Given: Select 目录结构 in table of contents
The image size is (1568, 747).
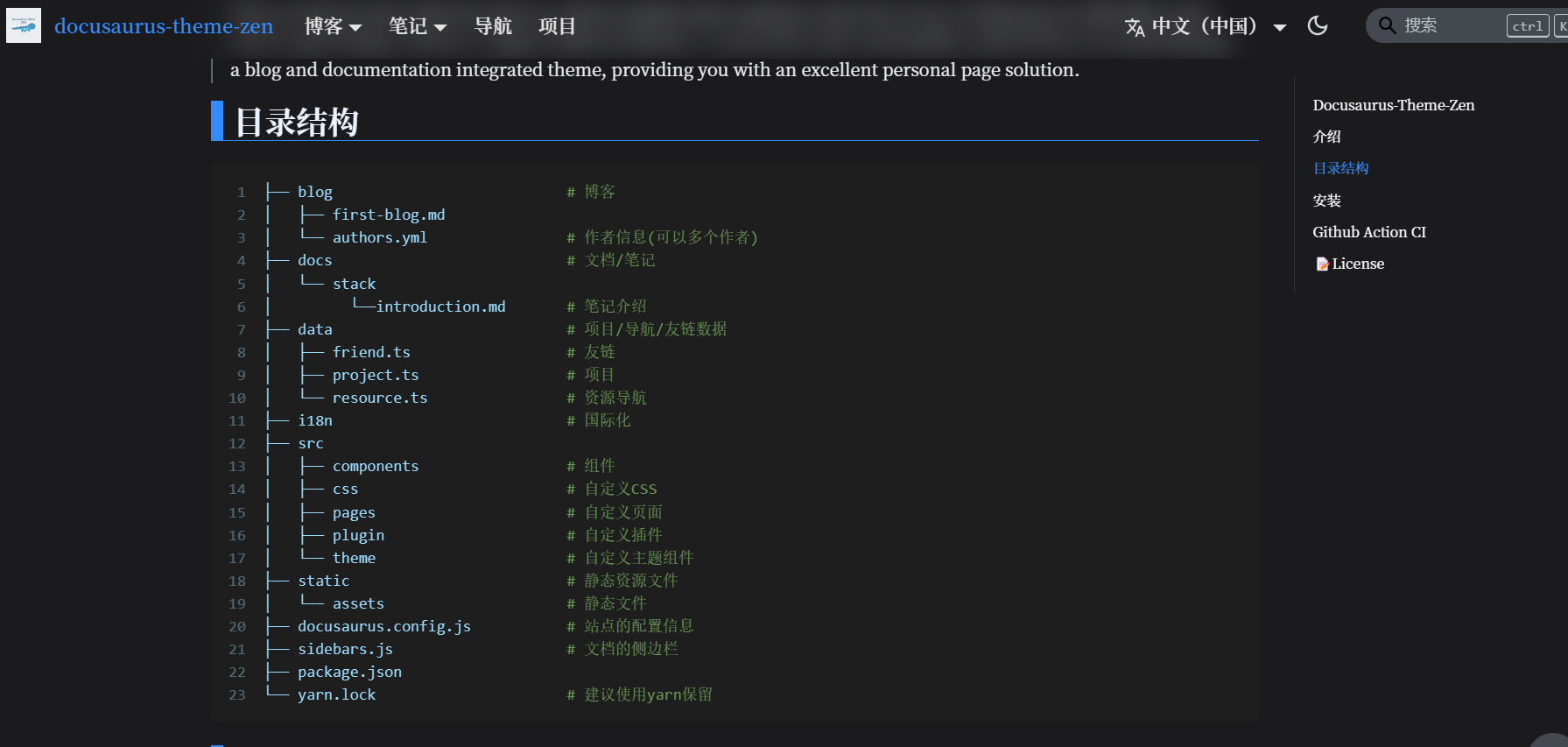Looking at the screenshot, I should click(x=1340, y=168).
